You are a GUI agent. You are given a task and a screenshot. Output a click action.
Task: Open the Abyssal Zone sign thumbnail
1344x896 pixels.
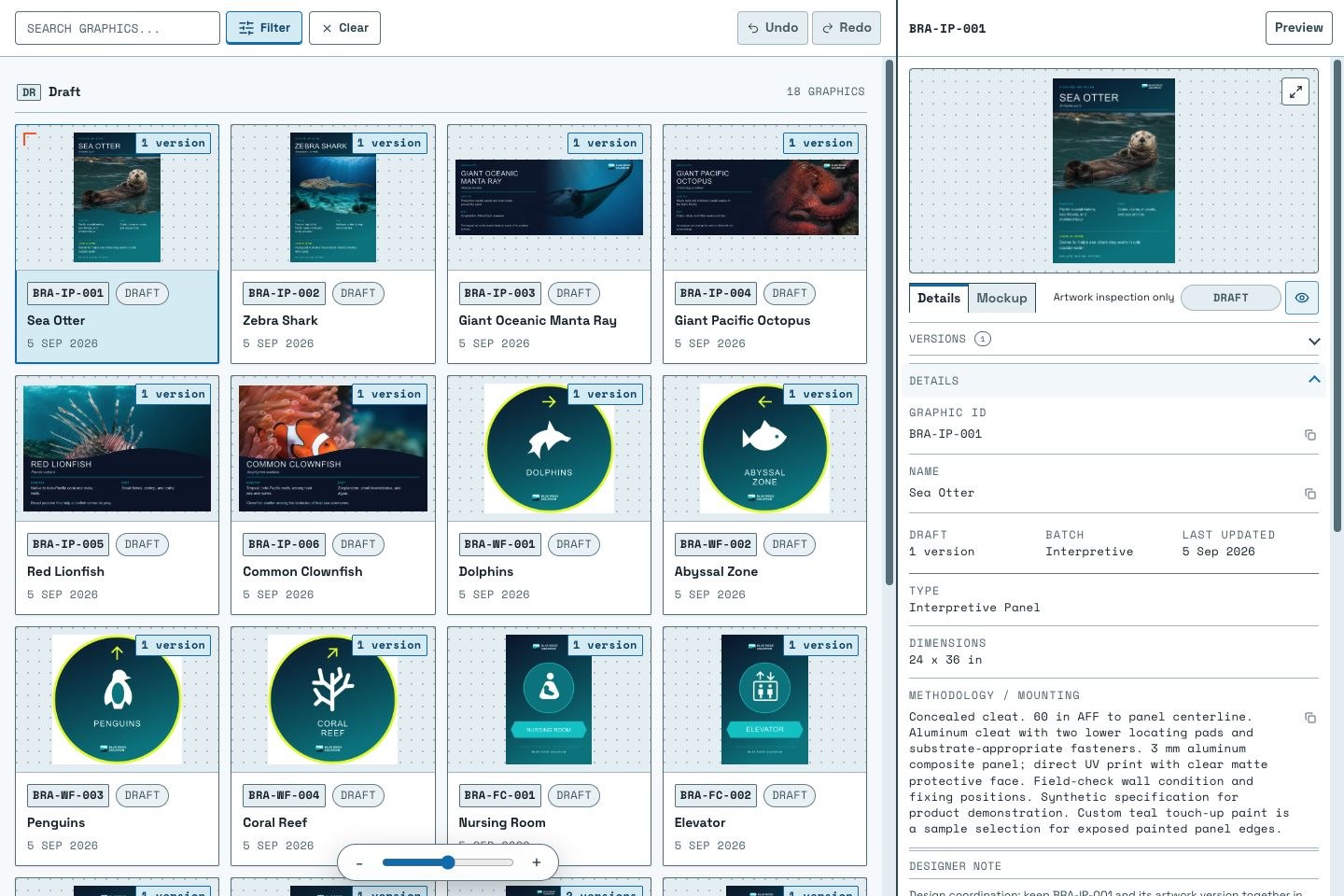coord(764,448)
